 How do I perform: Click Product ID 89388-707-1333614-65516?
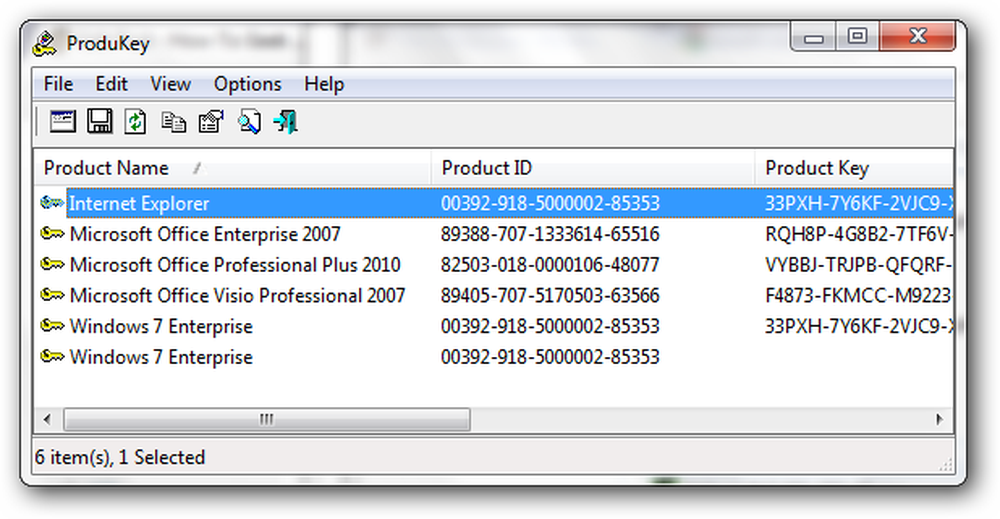[550, 234]
